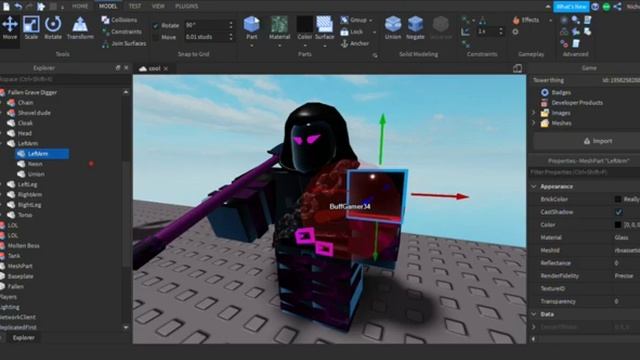Toggle Join Surfaces option
Image resolution: width=640 pixels, height=360 pixels.
(x=124, y=43)
